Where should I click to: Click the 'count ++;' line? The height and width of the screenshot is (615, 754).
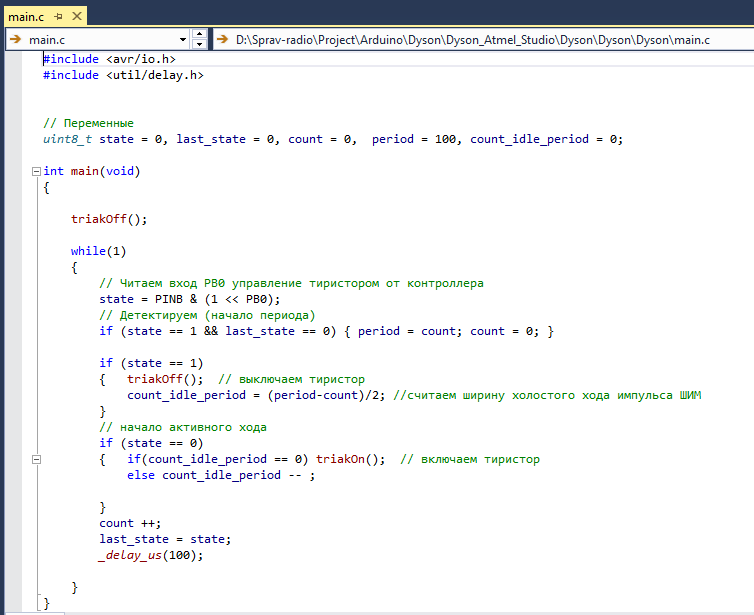tap(130, 523)
